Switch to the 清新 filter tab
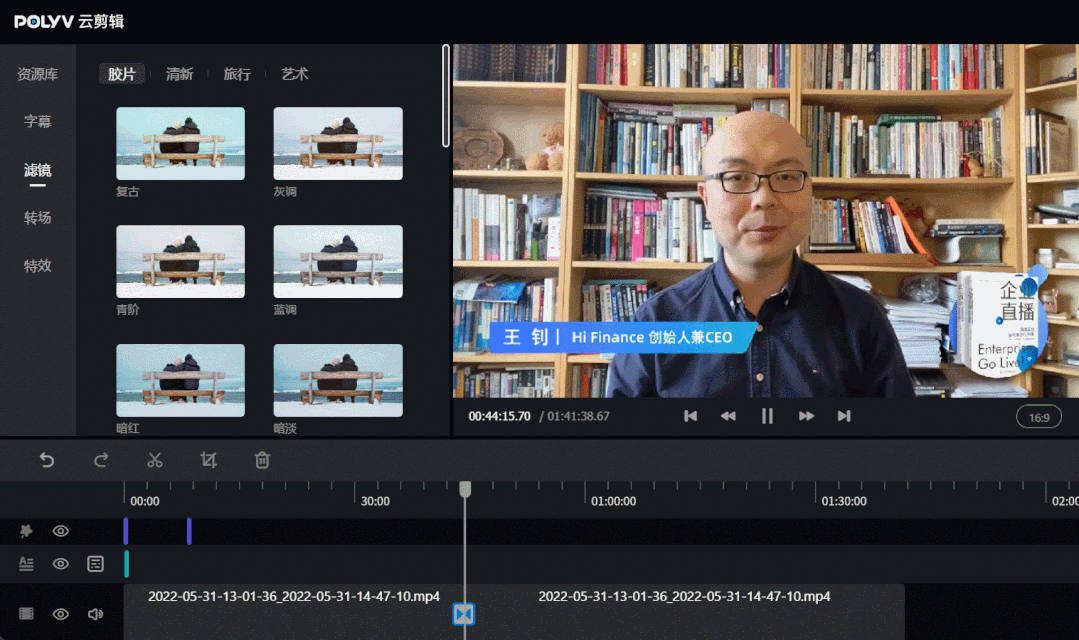 click(179, 74)
